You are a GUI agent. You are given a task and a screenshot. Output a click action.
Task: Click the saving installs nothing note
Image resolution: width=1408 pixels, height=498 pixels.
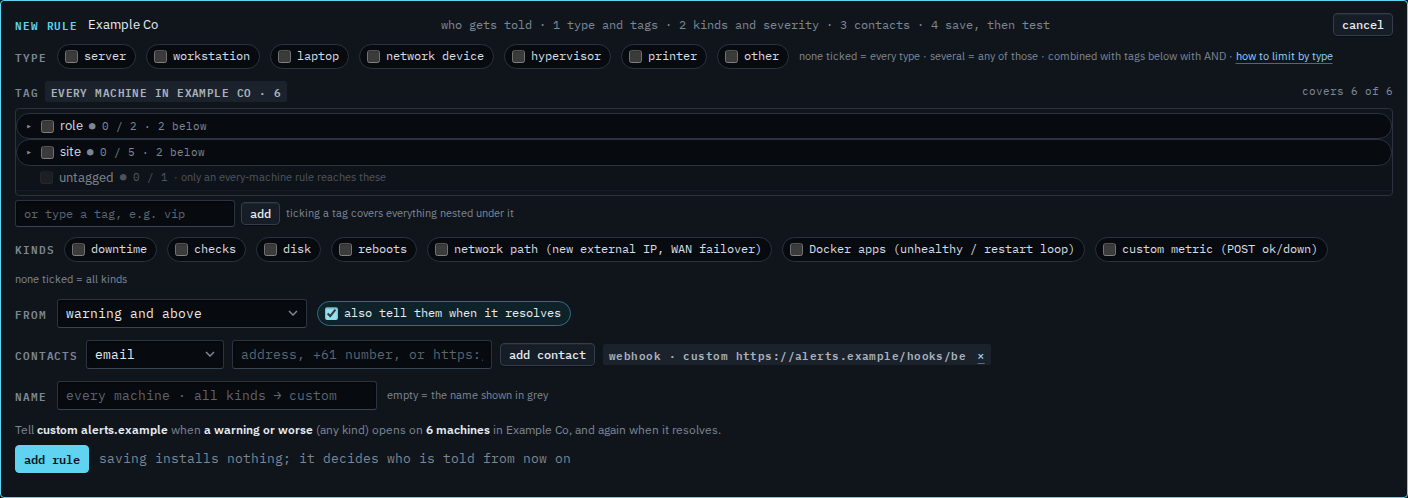(x=335, y=459)
